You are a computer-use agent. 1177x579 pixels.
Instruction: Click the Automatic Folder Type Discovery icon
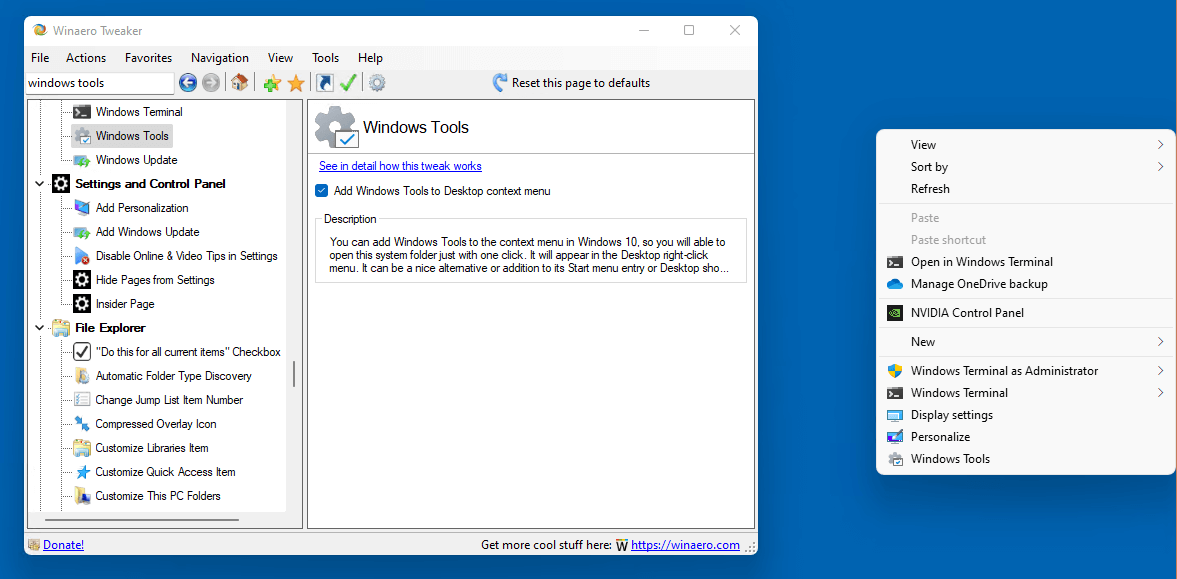pos(82,376)
